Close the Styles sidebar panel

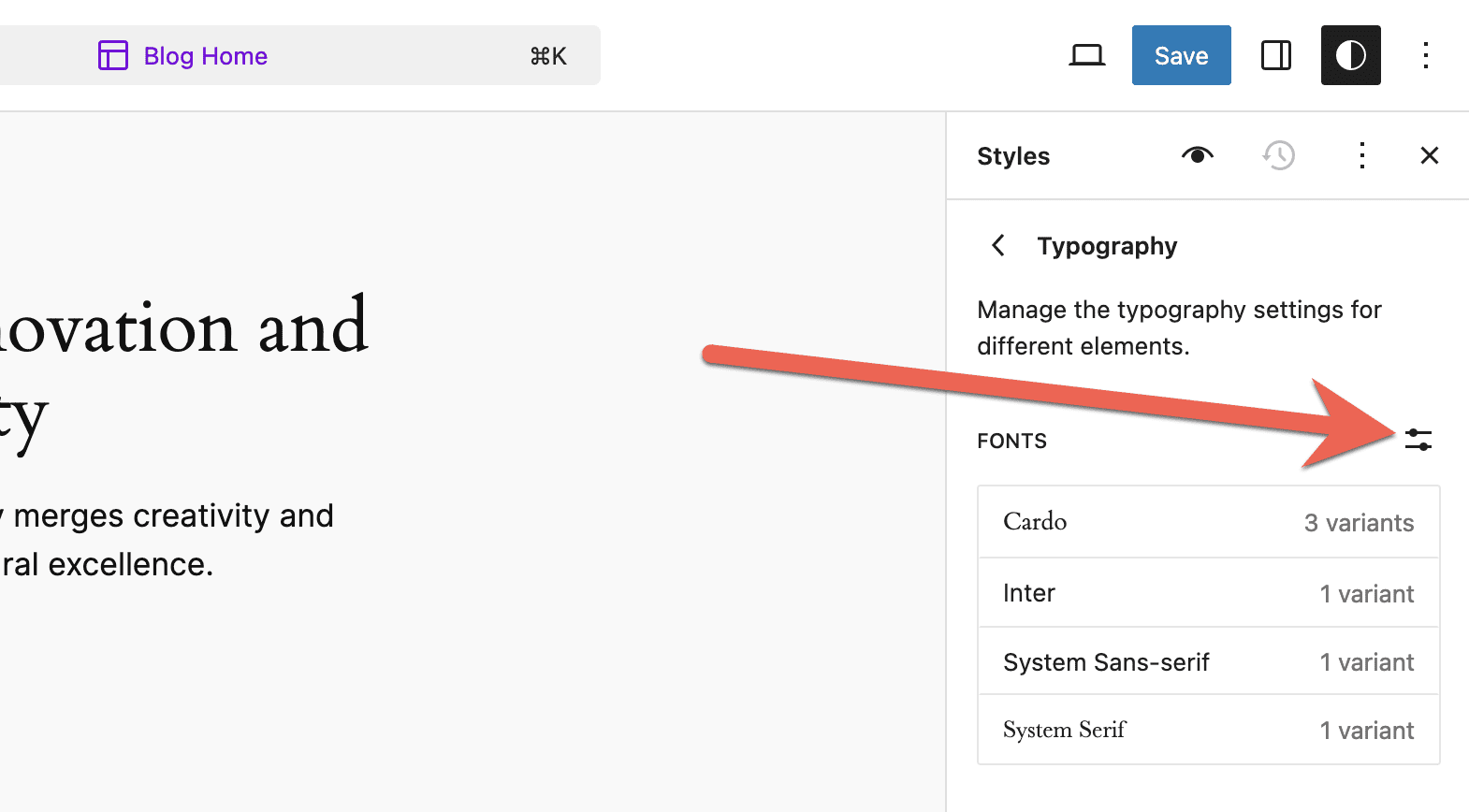click(1429, 155)
